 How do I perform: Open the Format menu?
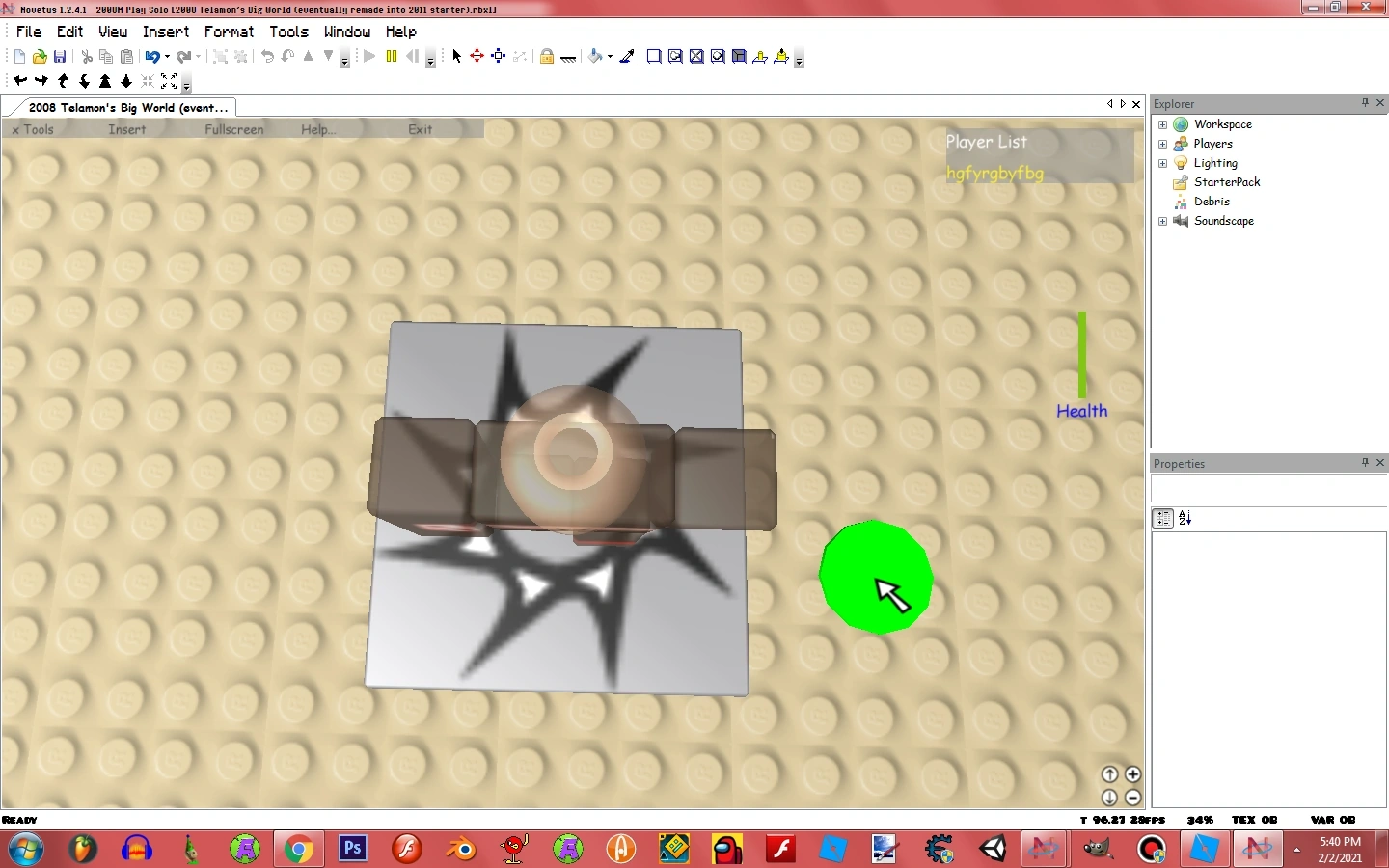click(229, 32)
